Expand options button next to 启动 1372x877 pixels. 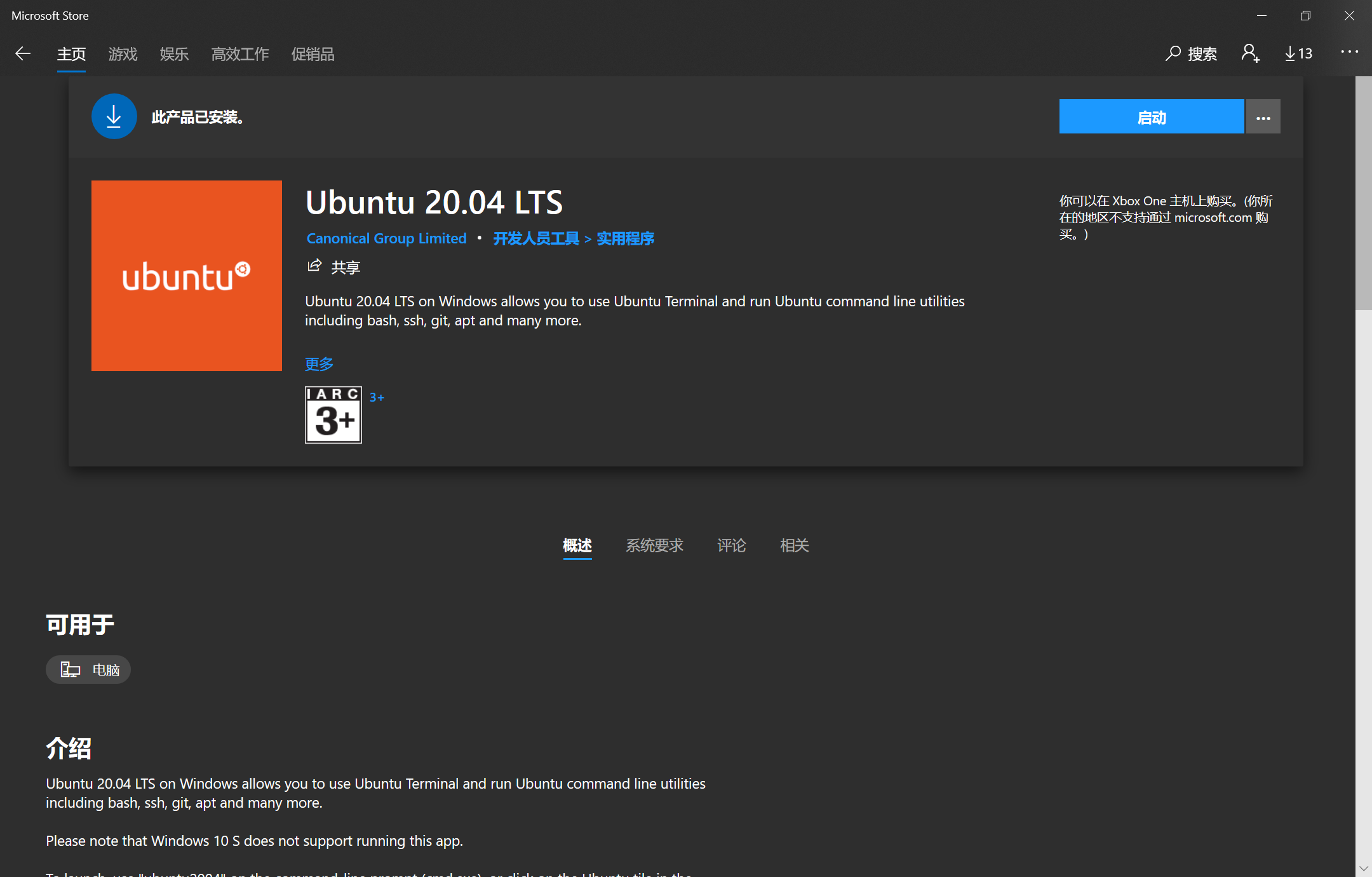pos(1263,118)
